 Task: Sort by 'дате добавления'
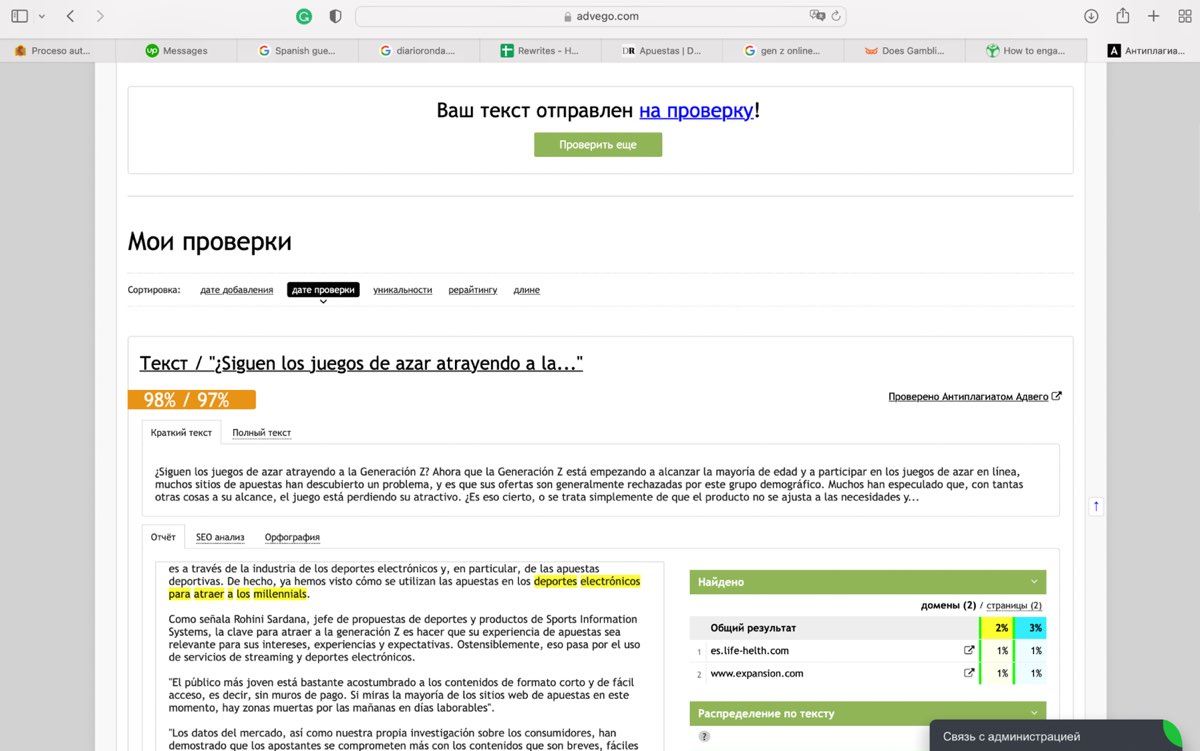tap(236, 290)
